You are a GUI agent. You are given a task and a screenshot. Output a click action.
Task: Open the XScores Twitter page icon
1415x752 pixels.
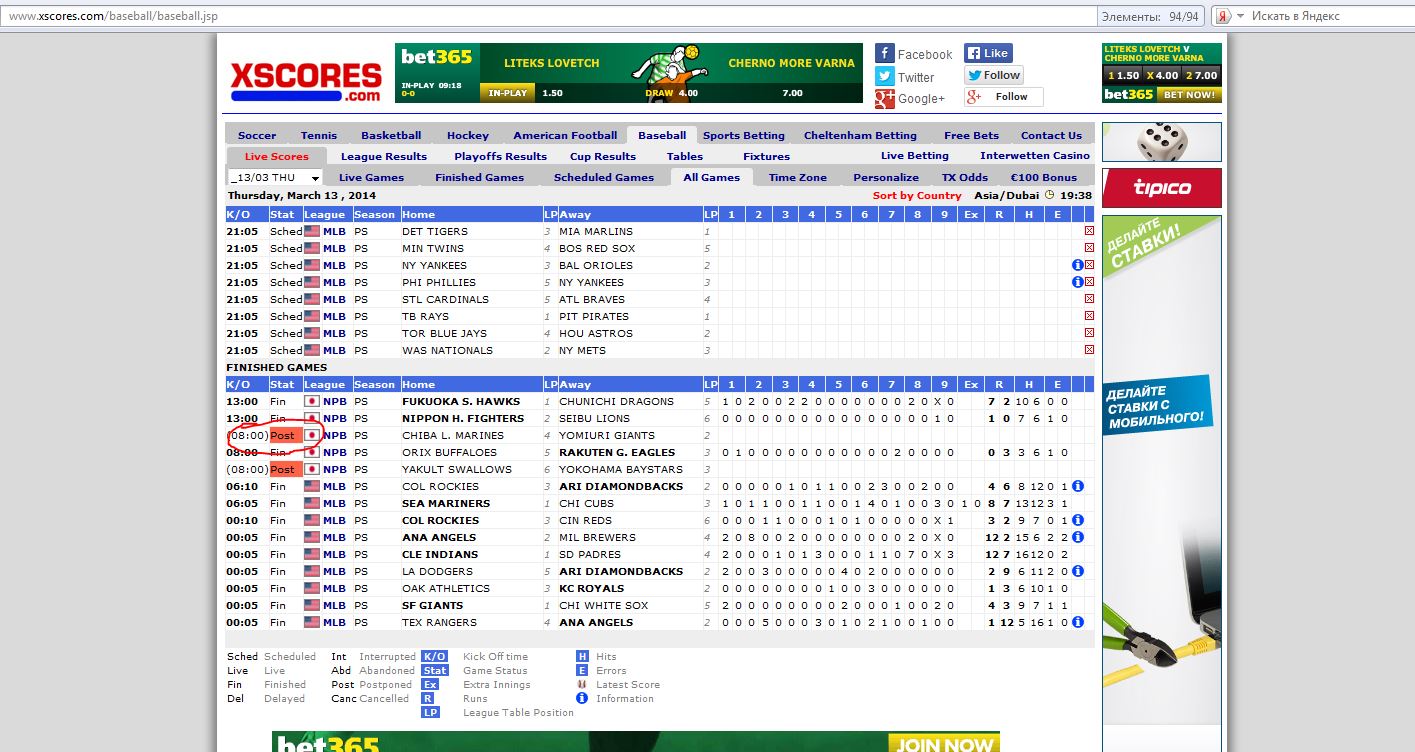884,76
